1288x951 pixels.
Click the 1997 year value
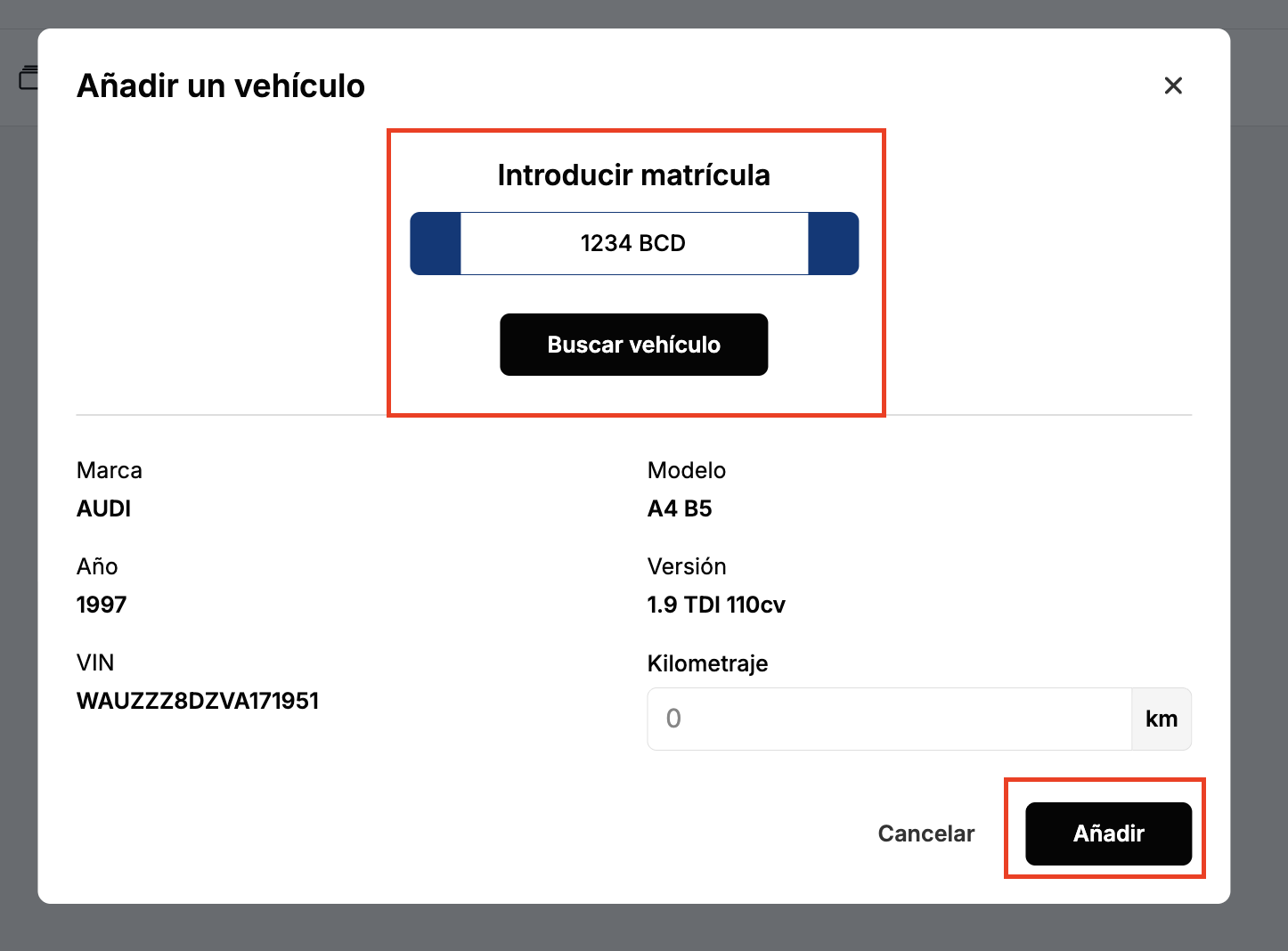pos(102,605)
